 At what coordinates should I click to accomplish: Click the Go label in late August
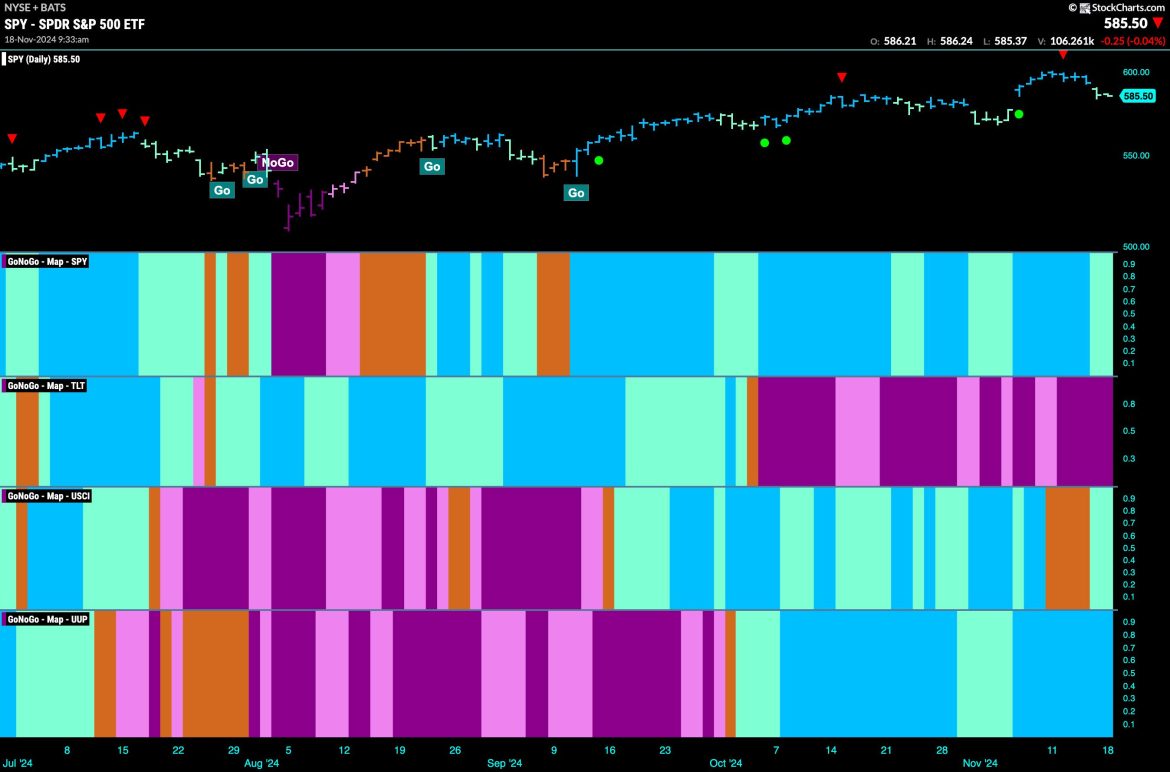click(x=432, y=166)
